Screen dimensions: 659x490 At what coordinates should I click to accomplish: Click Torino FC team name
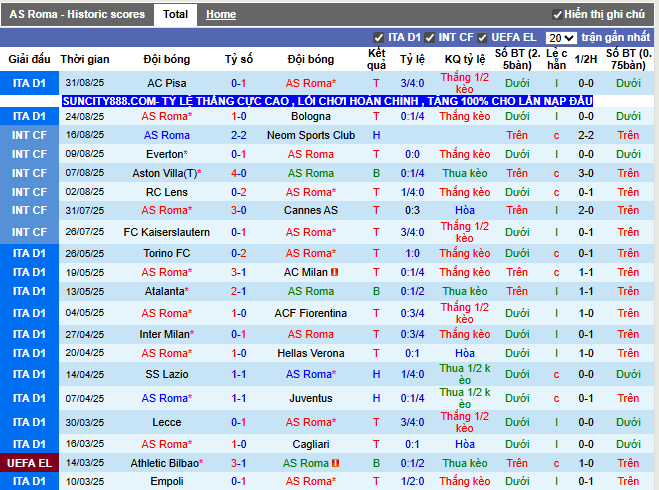coord(166,253)
